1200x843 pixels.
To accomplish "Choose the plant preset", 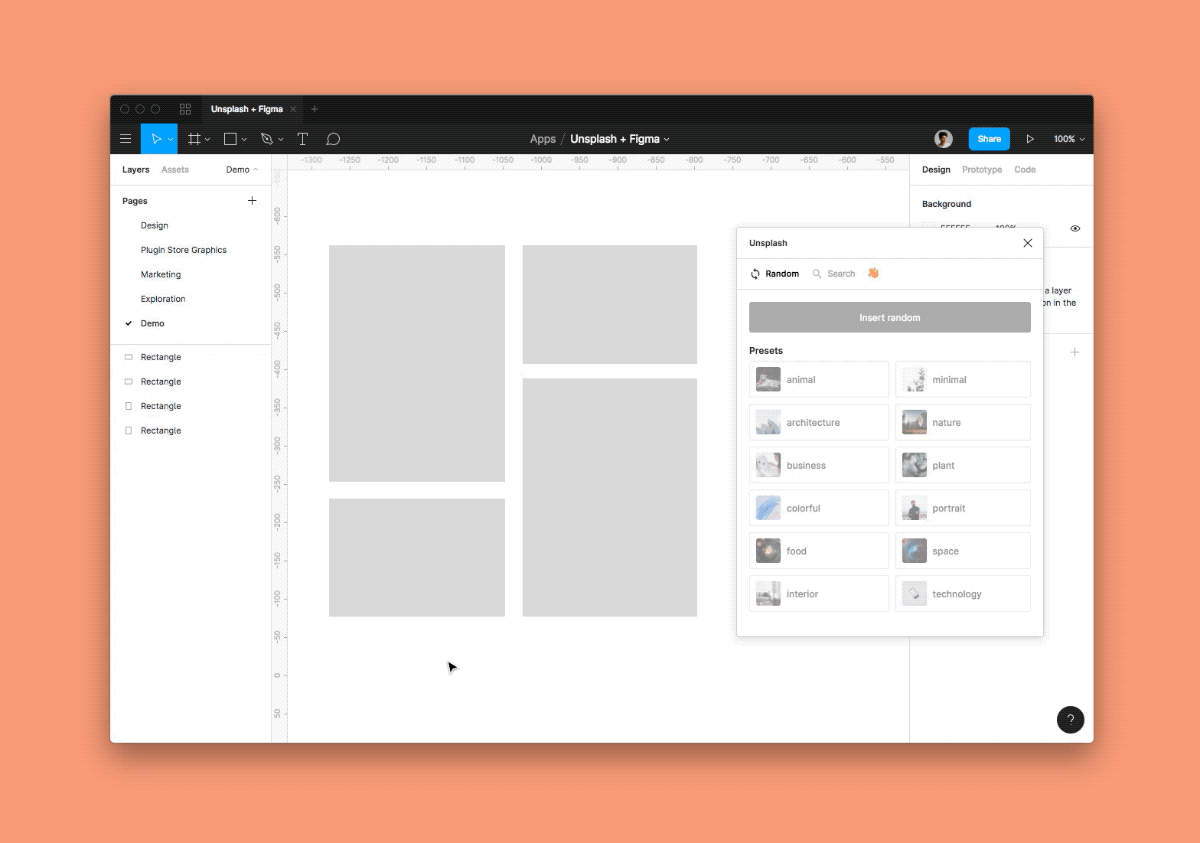I will click(963, 465).
